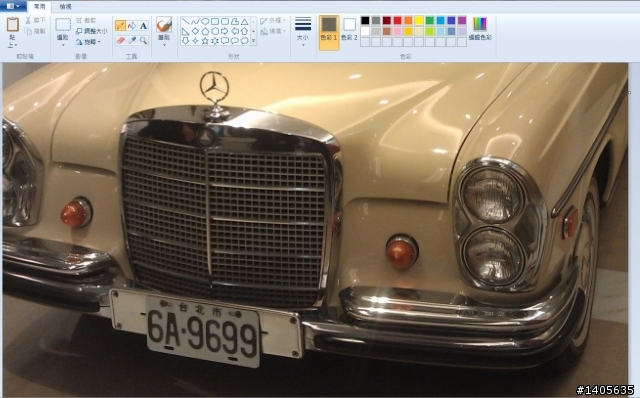Open the 旋轉 (Rotate) dropdown

point(88,42)
